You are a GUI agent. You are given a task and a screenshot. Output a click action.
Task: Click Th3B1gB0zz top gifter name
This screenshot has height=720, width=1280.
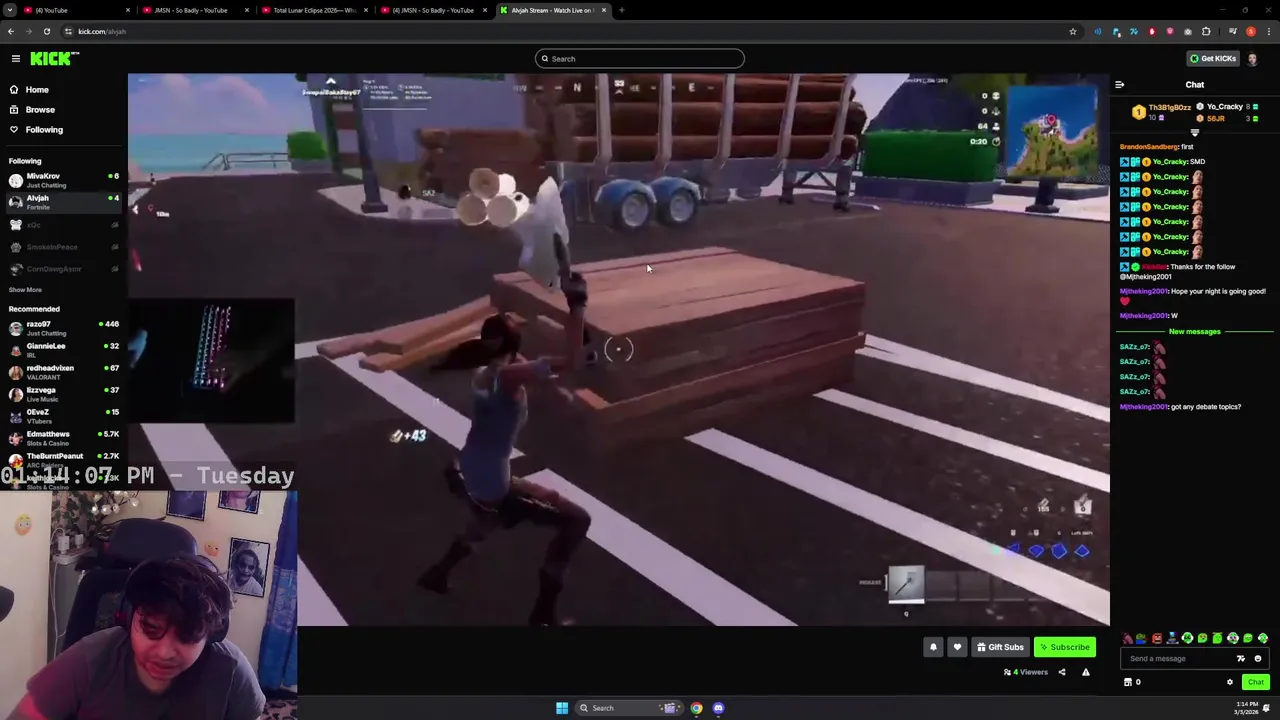pos(1169,108)
